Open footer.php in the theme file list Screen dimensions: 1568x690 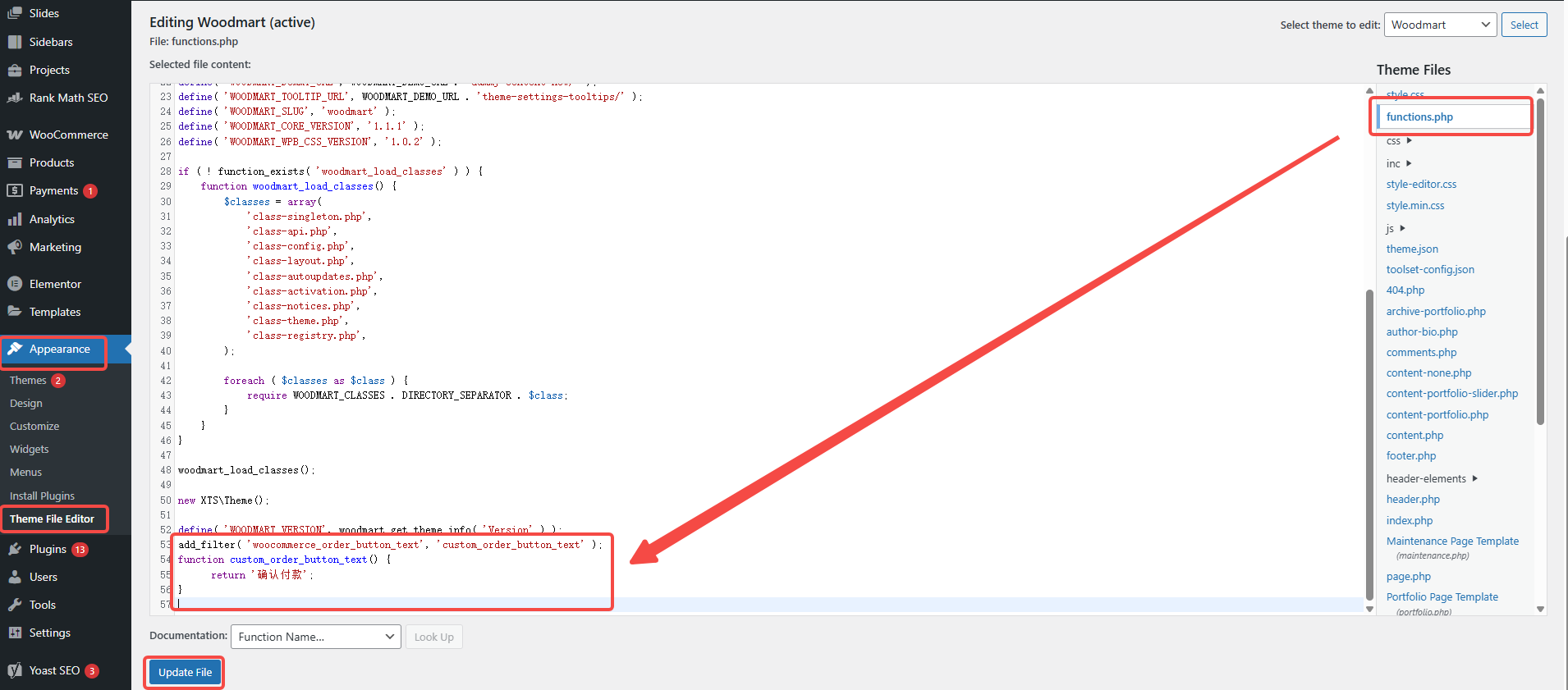(x=1411, y=455)
